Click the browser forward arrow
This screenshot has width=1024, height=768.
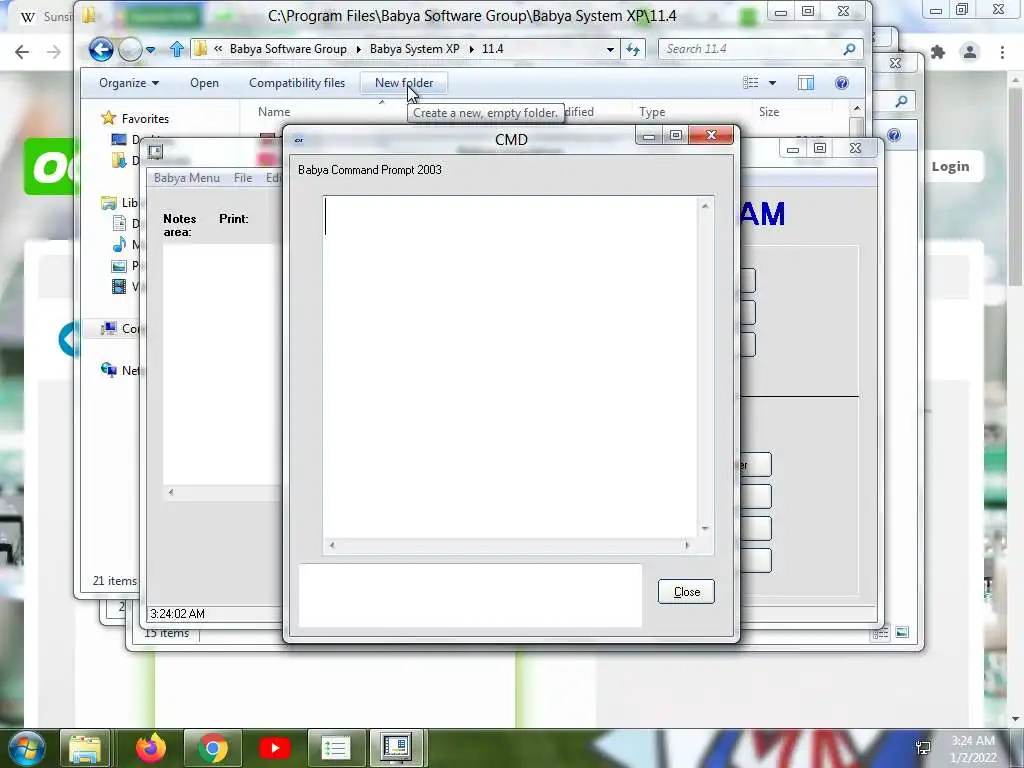click(54, 52)
